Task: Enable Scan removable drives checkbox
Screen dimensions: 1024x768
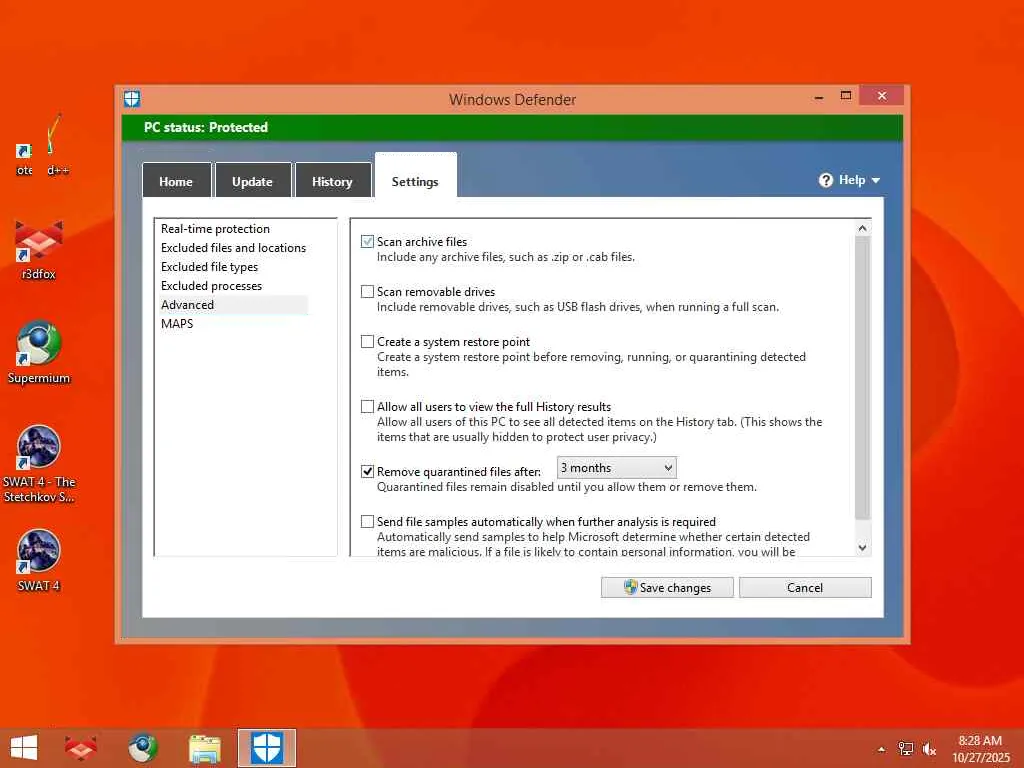Action: 368,292
